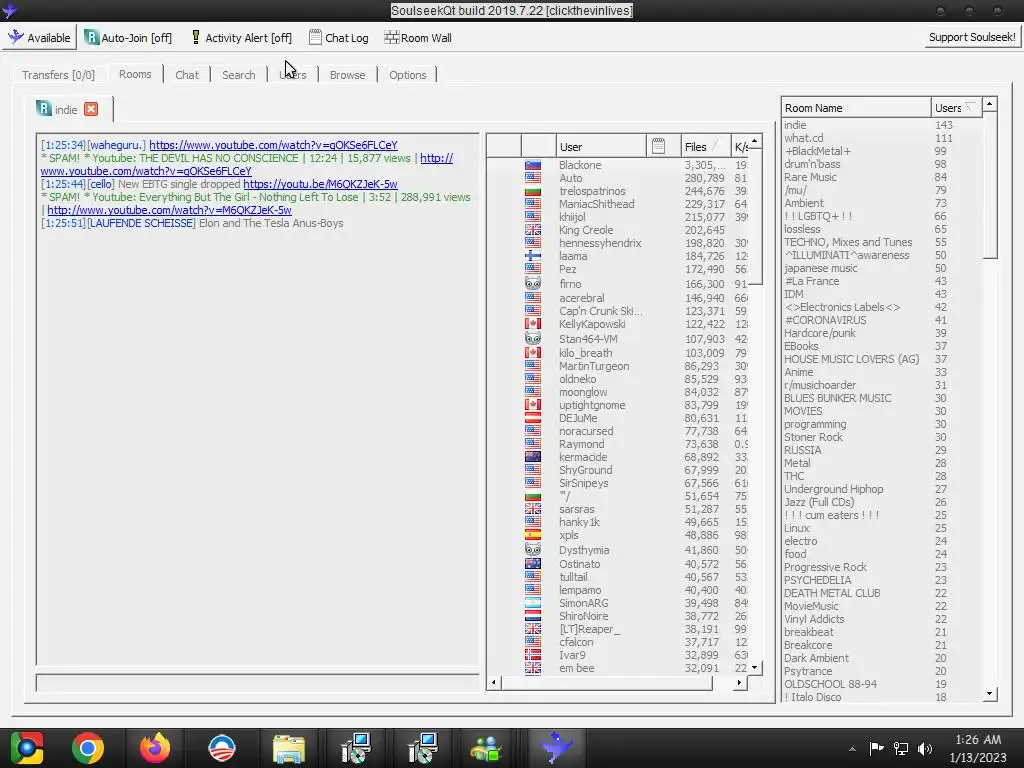1024x768 pixels.
Task: Open http://www.youtube.com/watch?v=M6QKZJeK-5w link
Action: click(x=169, y=210)
